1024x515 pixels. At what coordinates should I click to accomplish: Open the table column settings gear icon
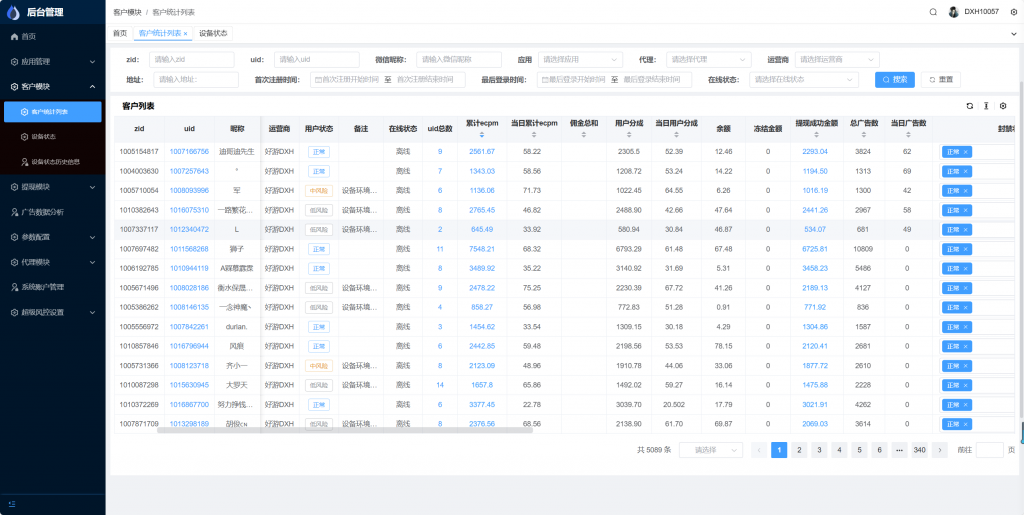point(1003,106)
